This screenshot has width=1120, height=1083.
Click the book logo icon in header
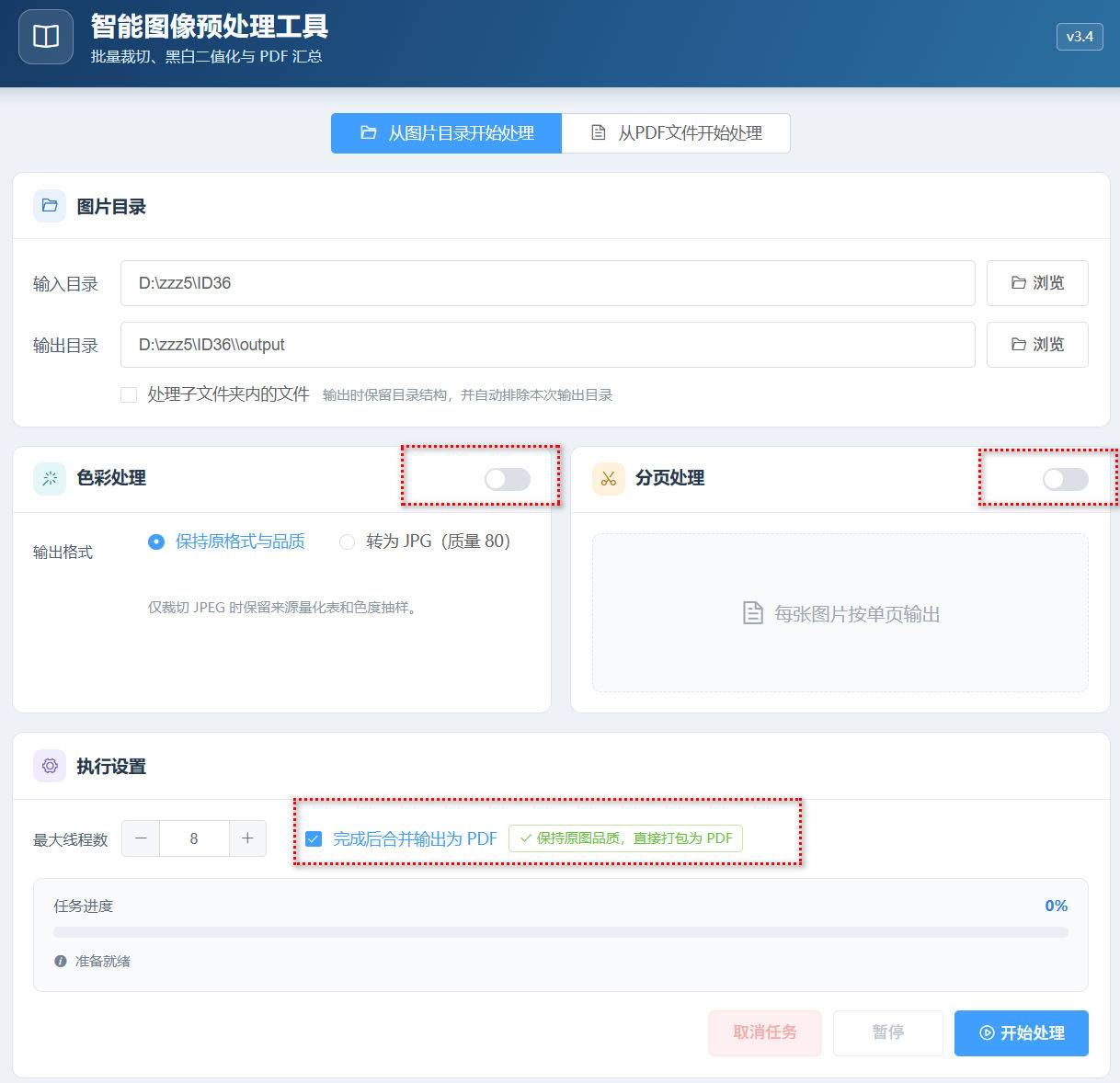[x=46, y=37]
